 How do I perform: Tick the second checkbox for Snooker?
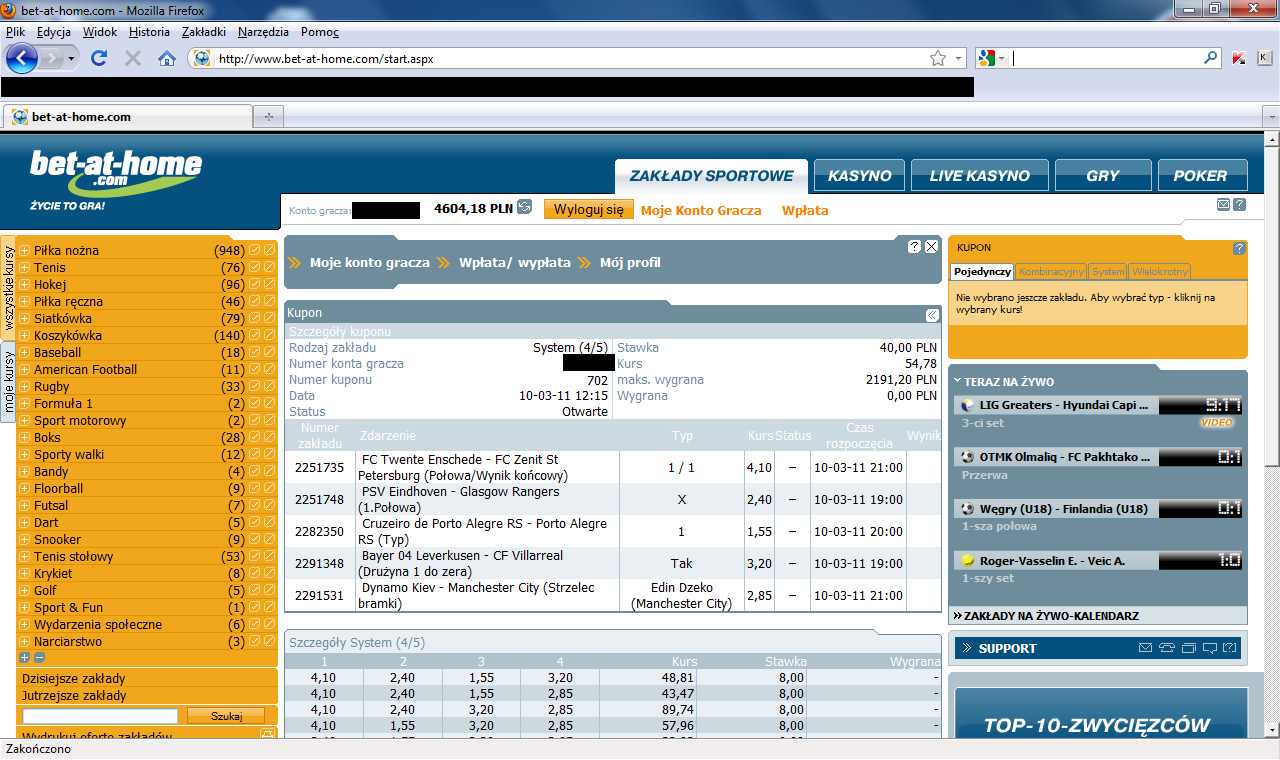269,539
